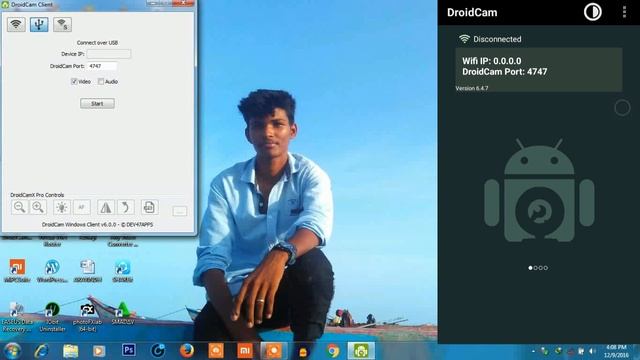Open the document file icon on the desktop
Viewport: 640px width, 360px height.
[88, 271]
